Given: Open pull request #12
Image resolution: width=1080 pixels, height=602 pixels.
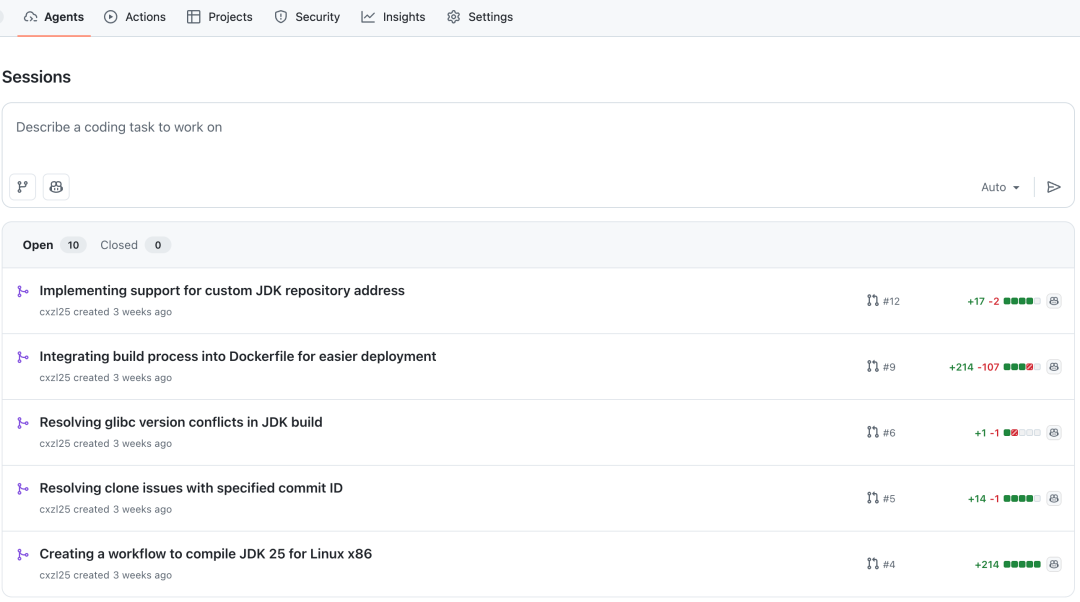Looking at the screenshot, I should 883,301.
